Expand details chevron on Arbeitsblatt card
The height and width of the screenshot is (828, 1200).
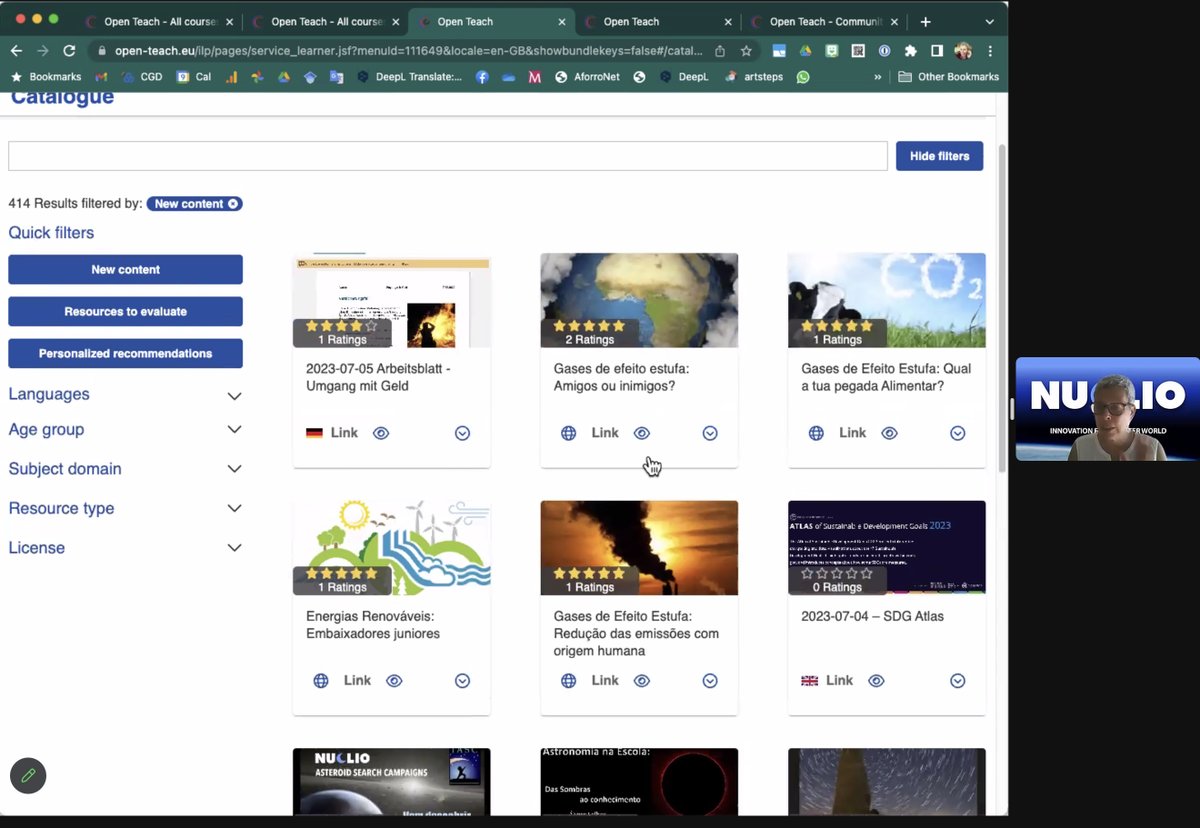click(x=462, y=433)
